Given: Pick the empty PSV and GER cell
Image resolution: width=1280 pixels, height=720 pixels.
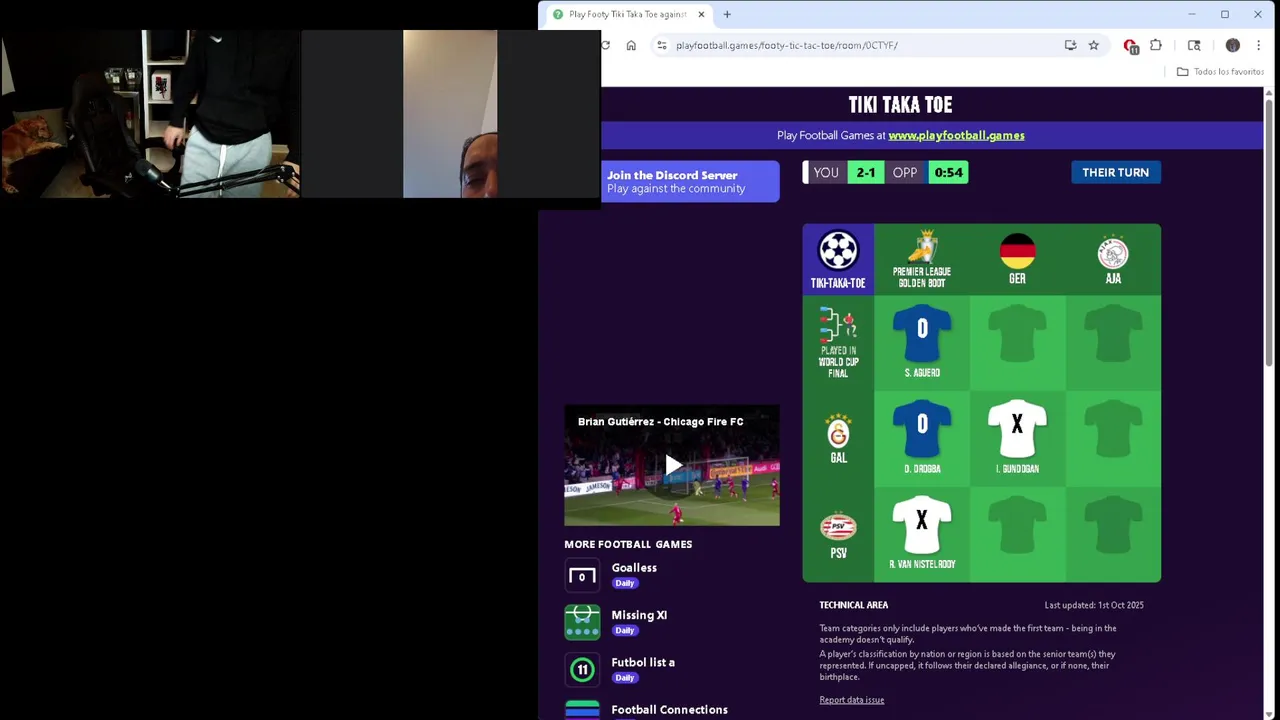Looking at the screenshot, I should (x=1017, y=534).
